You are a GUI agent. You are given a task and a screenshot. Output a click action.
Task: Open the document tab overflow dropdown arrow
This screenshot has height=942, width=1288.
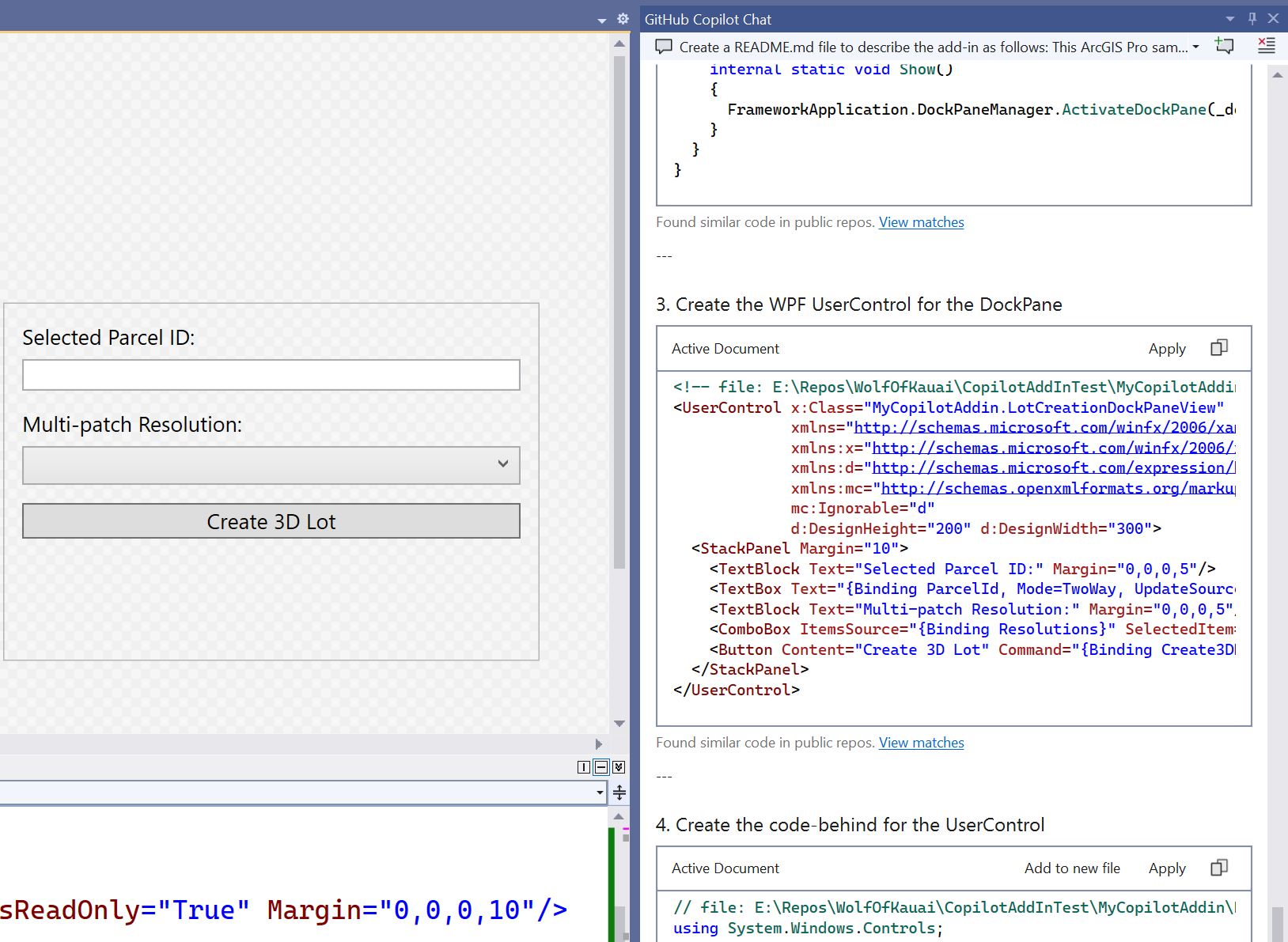click(602, 21)
